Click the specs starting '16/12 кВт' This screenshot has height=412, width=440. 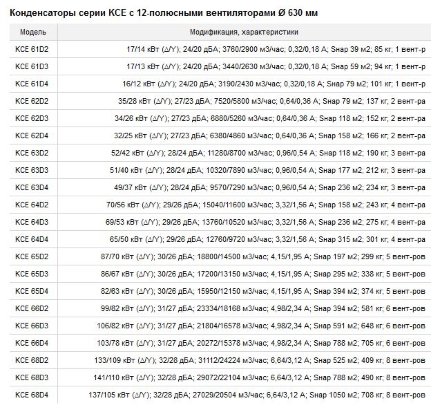[274, 84]
